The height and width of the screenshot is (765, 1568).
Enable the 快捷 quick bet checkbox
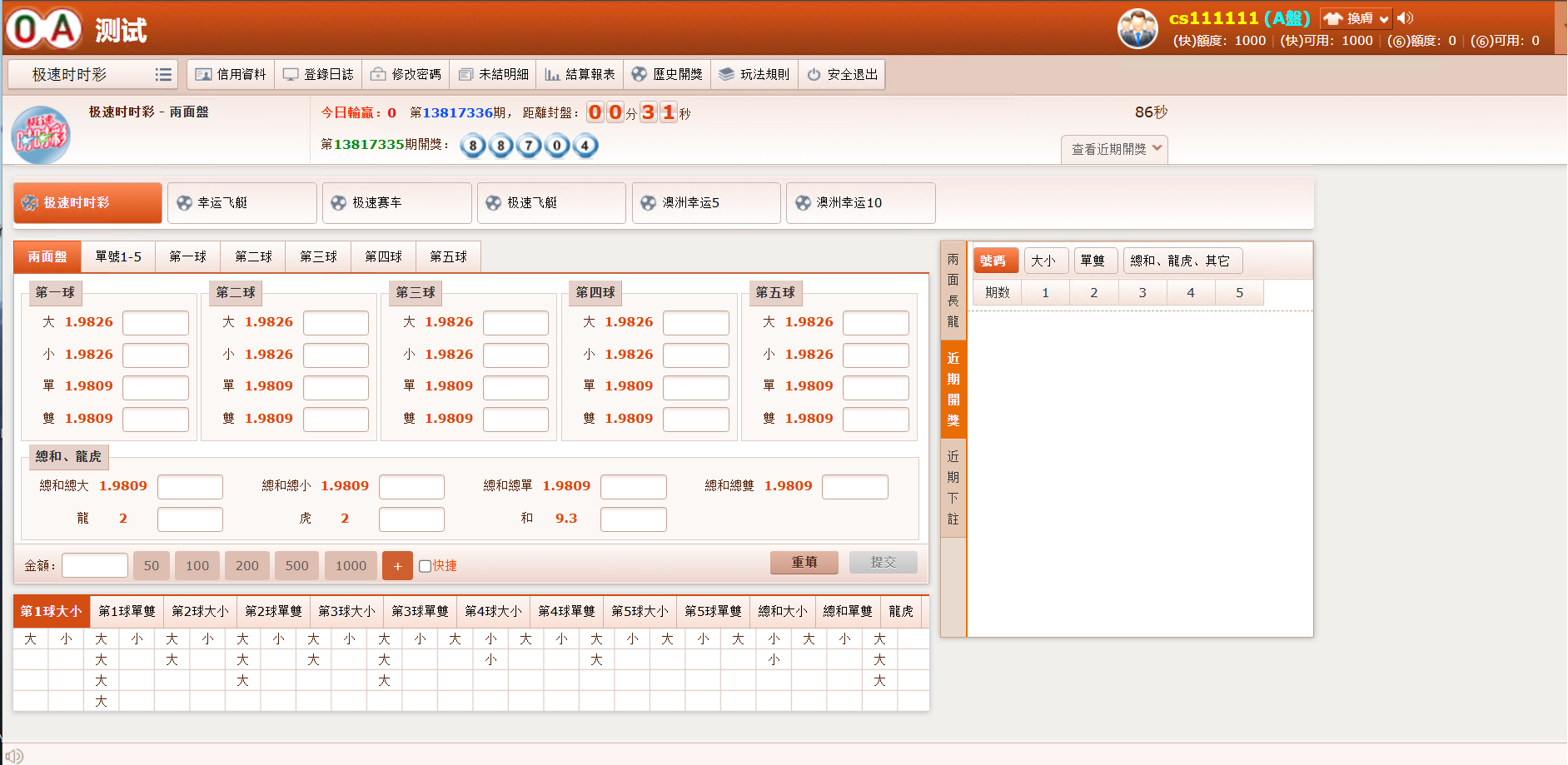(x=425, y=566)
